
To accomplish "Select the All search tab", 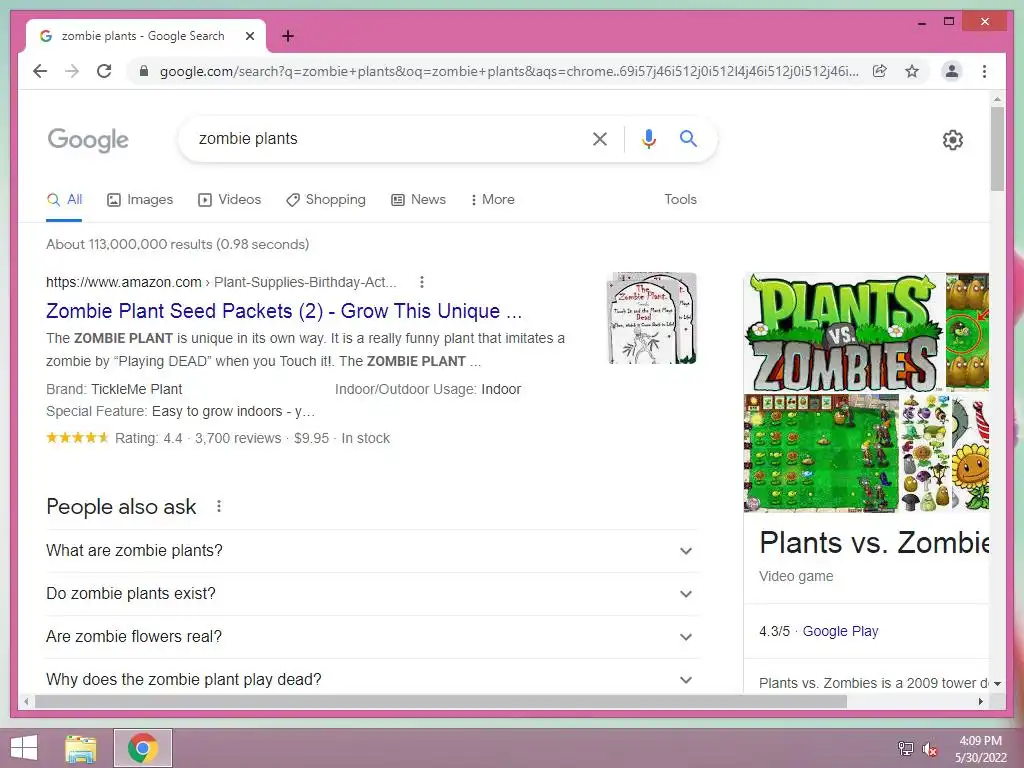I will pyautogui.click(x=64, y=200).
